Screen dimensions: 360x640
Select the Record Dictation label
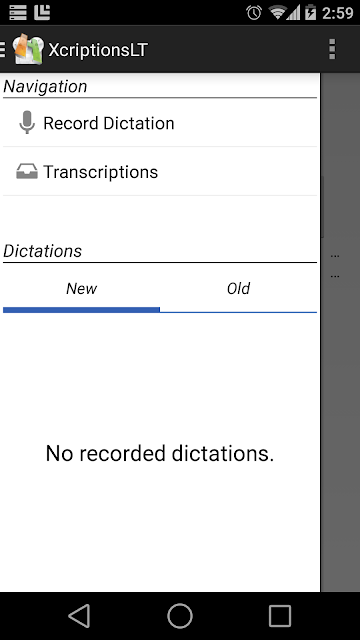(109, 123)
